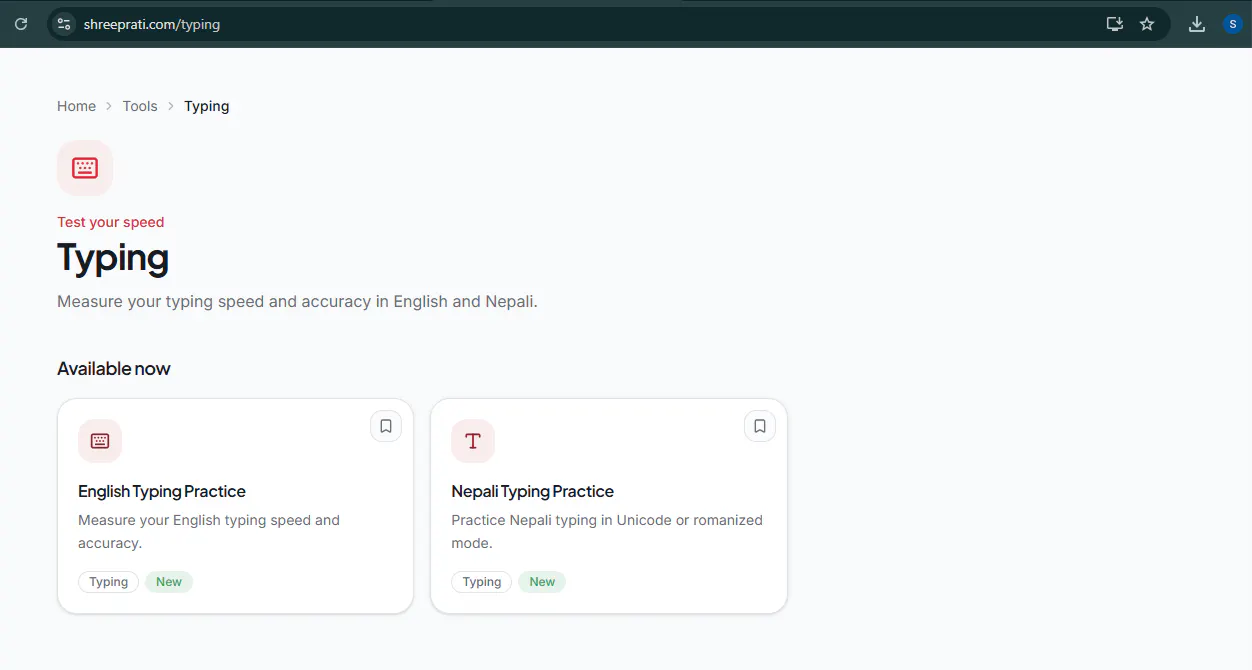Click Typing tag on Nepali card

(x=481, y=582)
